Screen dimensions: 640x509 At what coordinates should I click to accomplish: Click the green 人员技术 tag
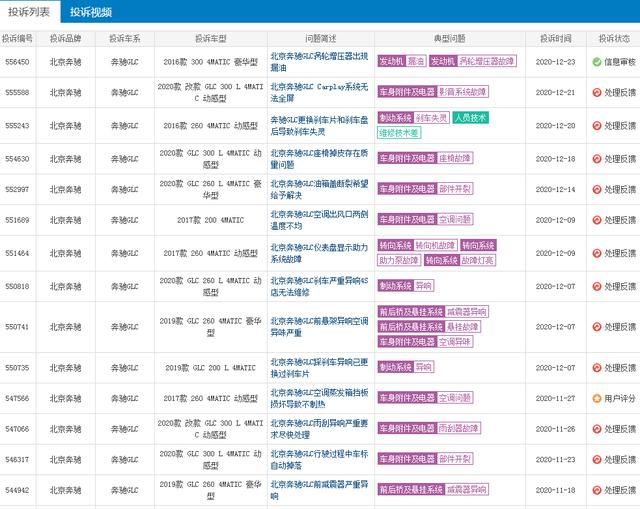[x=471, y=118]
